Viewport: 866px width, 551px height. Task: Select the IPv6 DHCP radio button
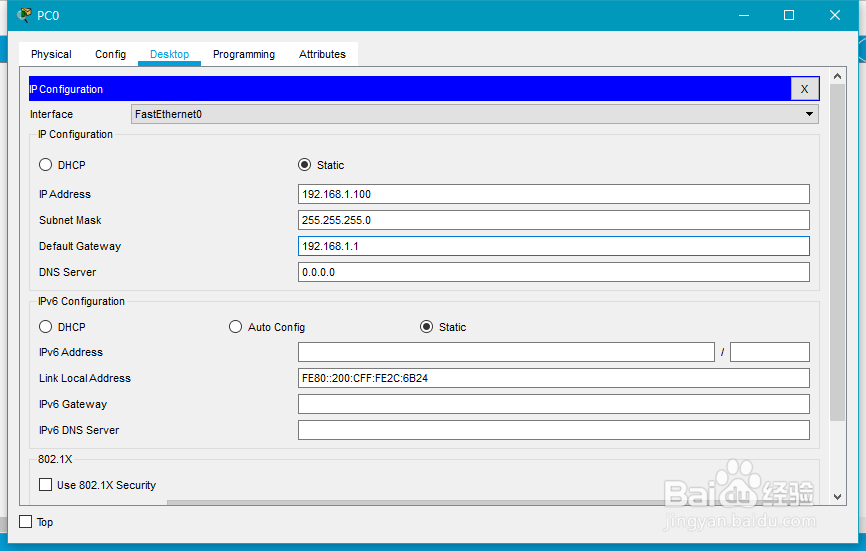coord(45,327)
